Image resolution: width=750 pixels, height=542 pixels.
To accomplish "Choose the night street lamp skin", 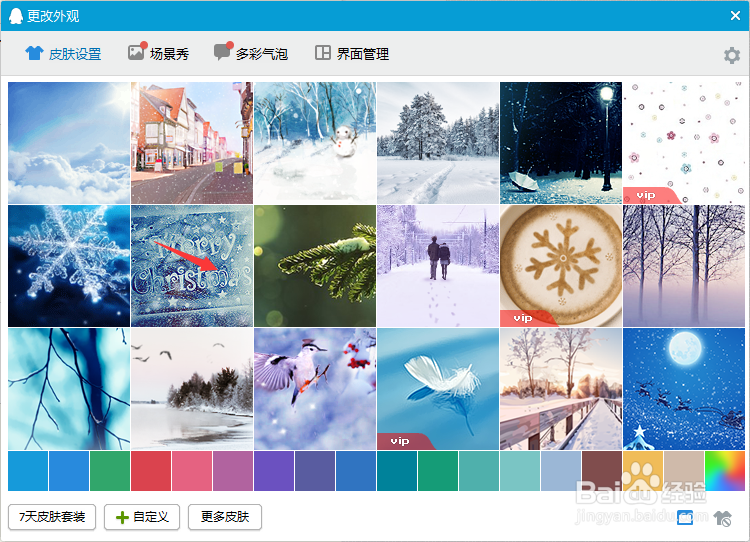I will pos(561,143).
